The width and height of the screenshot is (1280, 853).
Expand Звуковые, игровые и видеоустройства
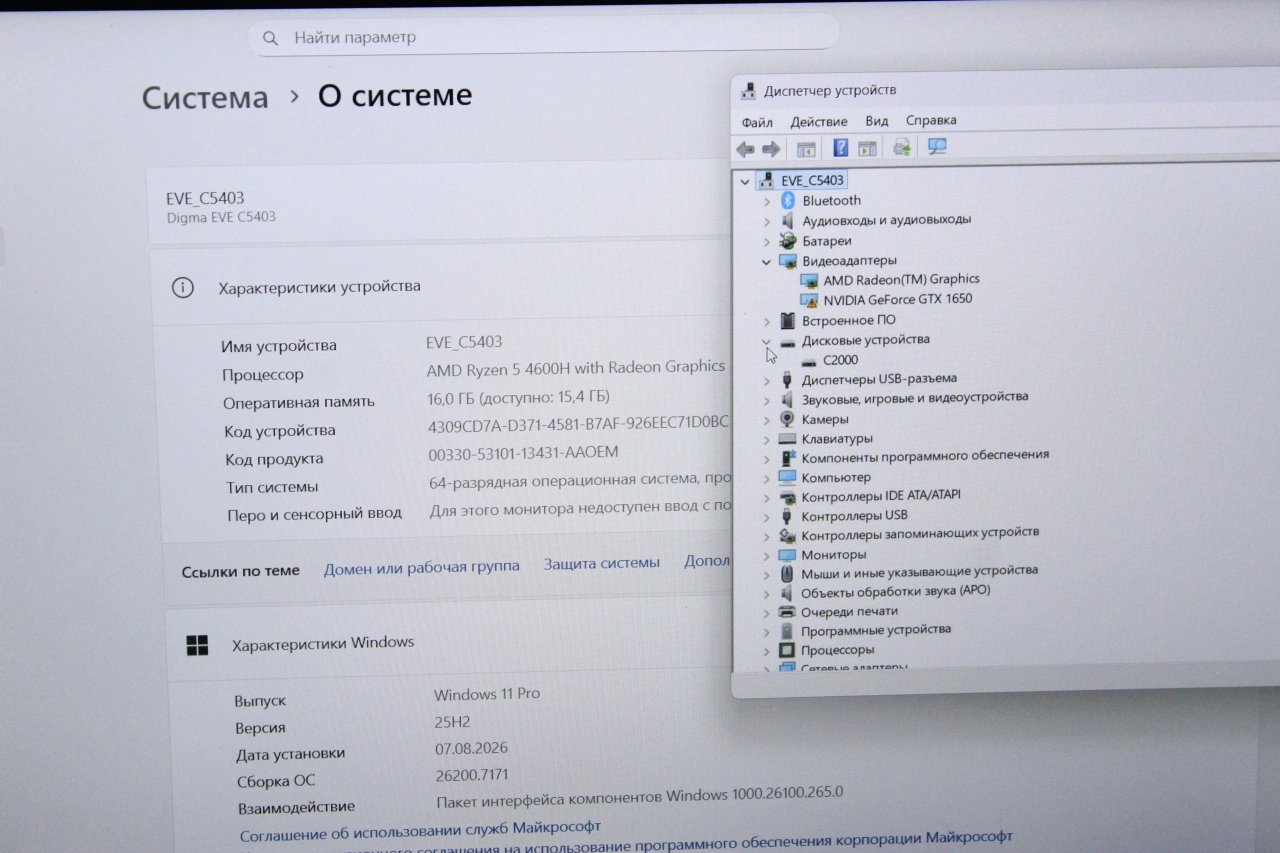point(767,400)
